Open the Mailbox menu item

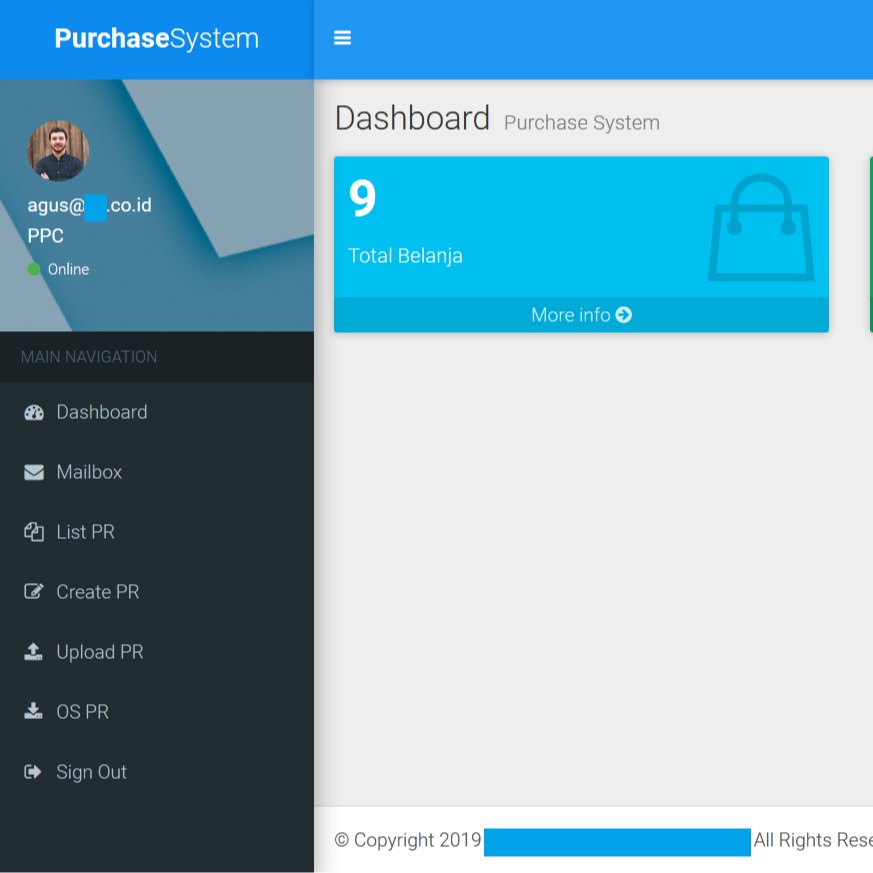(88, 471)
